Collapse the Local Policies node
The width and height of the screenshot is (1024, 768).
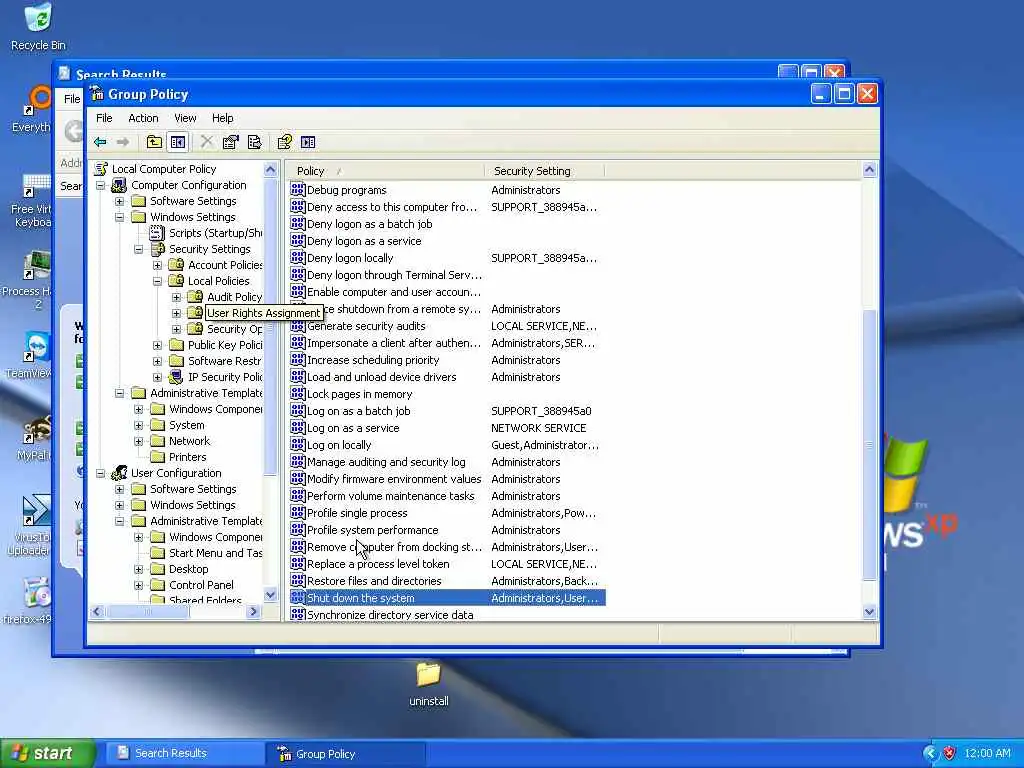157,281
